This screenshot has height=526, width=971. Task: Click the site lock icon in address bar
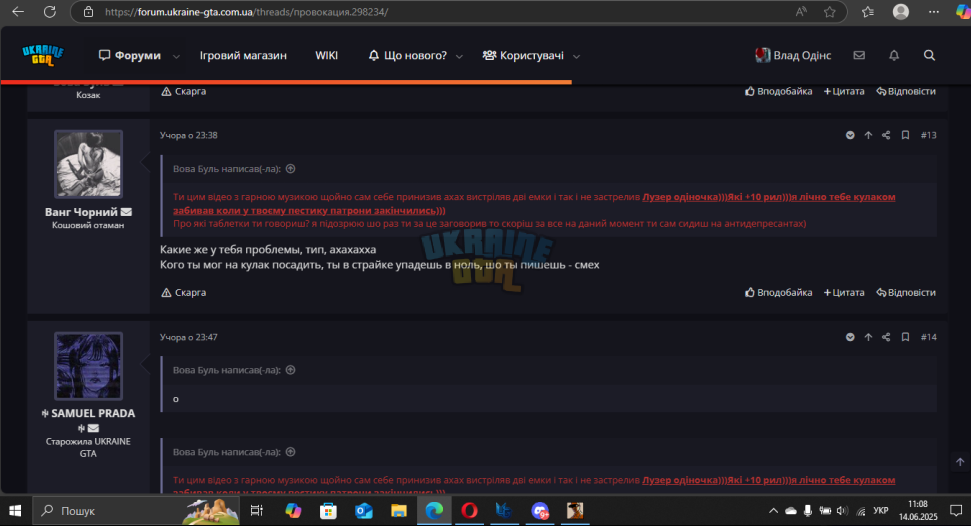(x=89, y=12)
